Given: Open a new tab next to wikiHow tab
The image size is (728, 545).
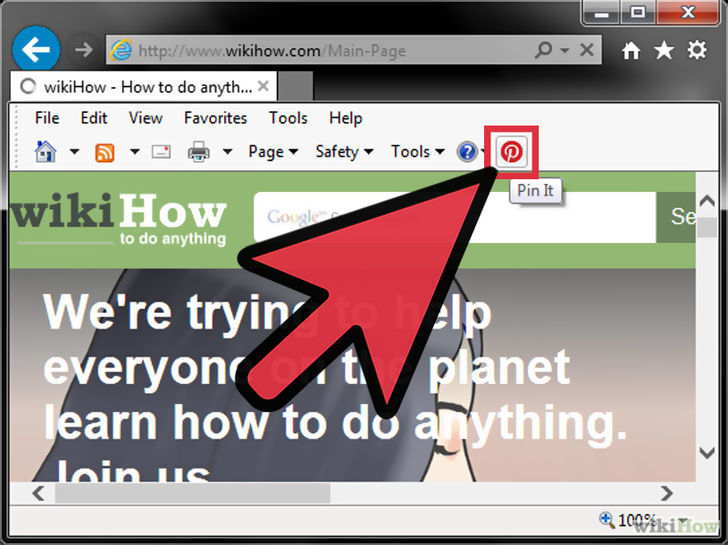Looking at the screenshot, I should click(x=295, y=86).
